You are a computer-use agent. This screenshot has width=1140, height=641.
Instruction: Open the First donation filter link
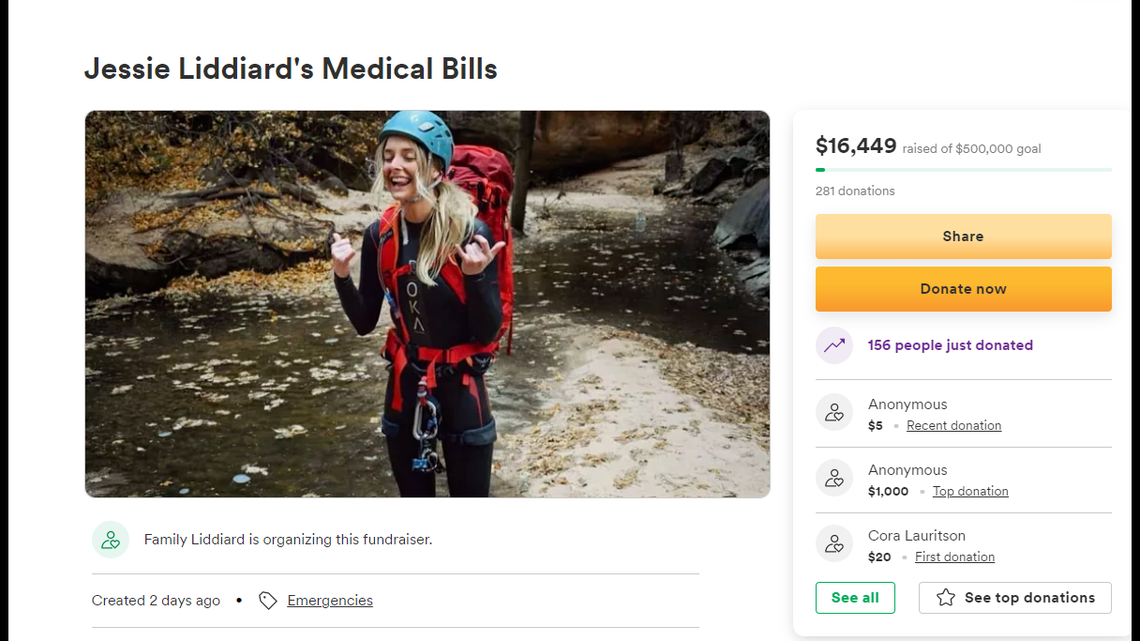(954, 556)
